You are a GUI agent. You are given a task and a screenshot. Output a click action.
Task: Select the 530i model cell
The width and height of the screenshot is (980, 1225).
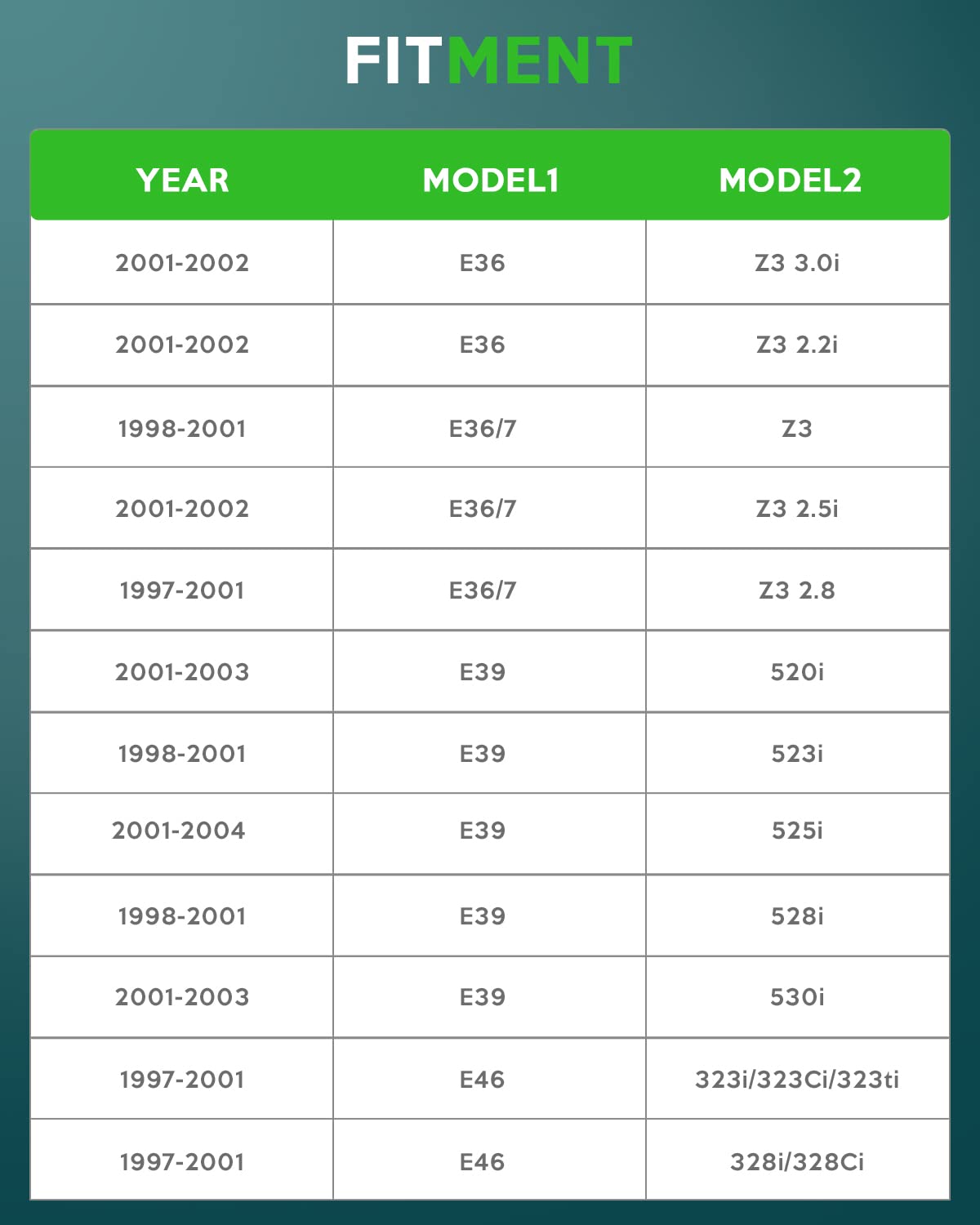tap(797, 997)
